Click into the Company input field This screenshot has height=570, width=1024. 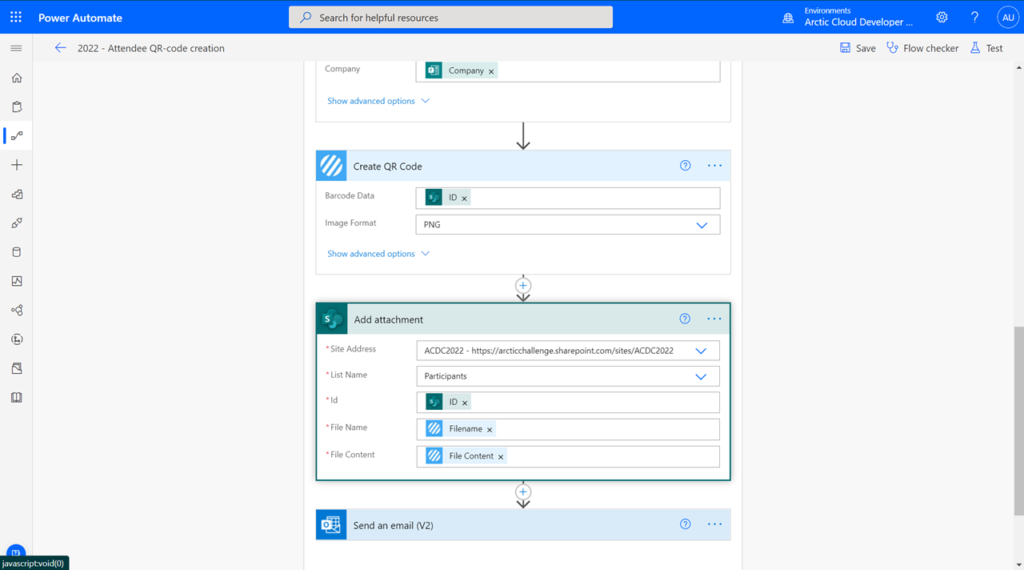[x=568, y=71]
